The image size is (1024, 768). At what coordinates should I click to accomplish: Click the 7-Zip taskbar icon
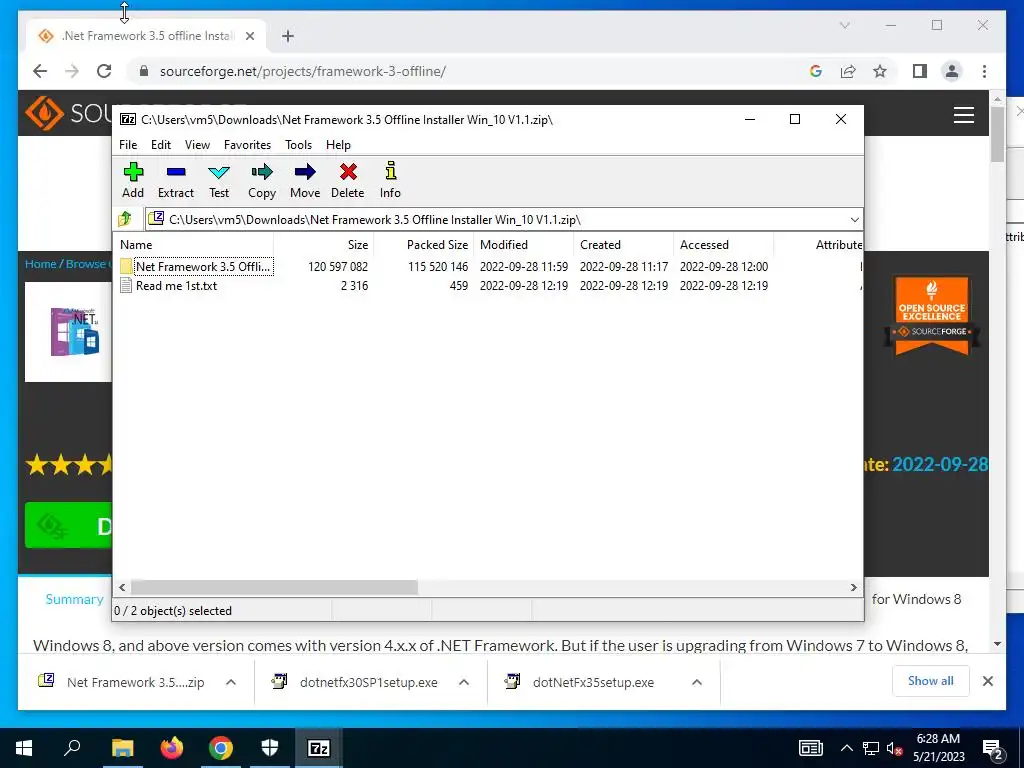click(319, 748)
